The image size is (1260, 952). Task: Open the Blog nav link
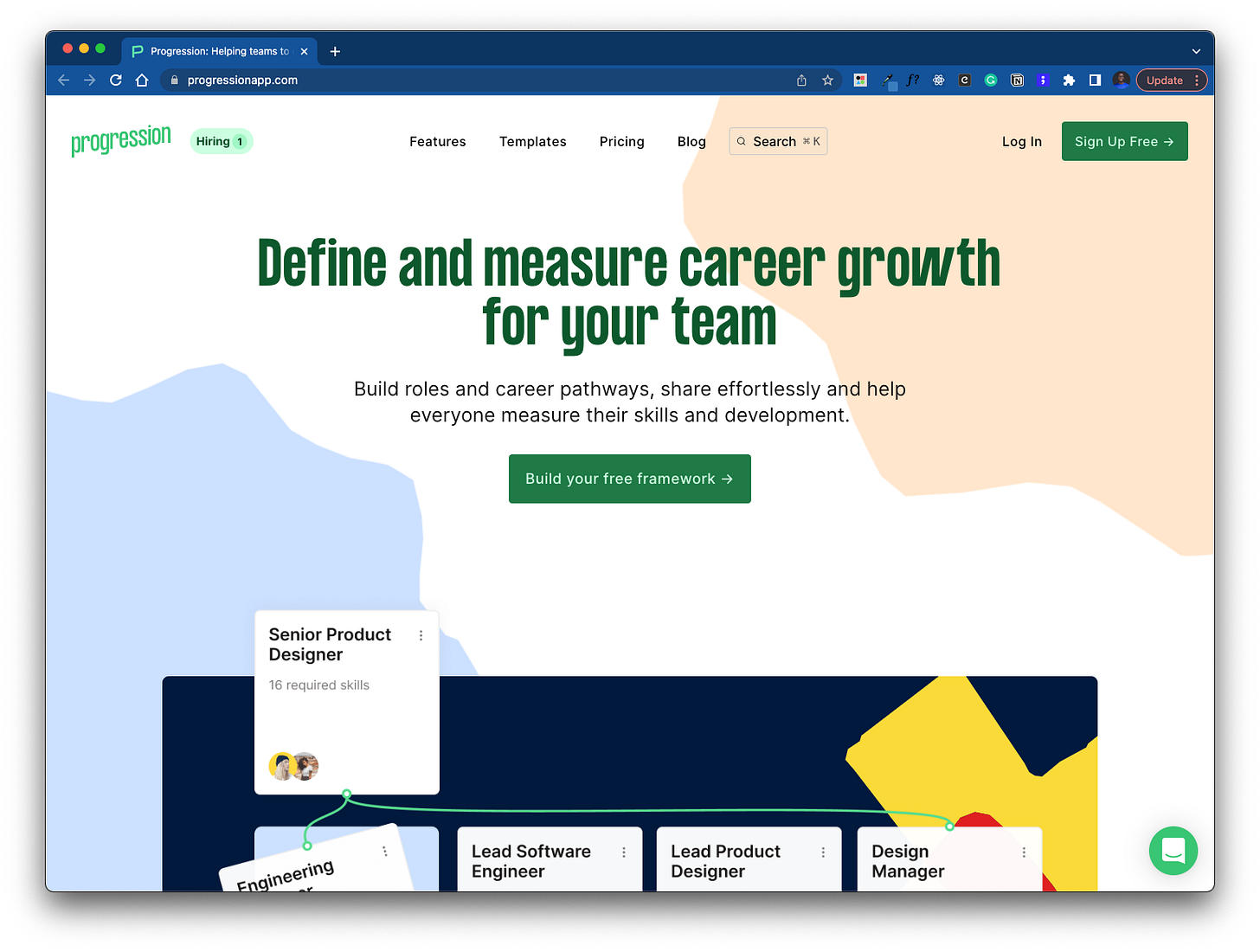click(691, 141)
